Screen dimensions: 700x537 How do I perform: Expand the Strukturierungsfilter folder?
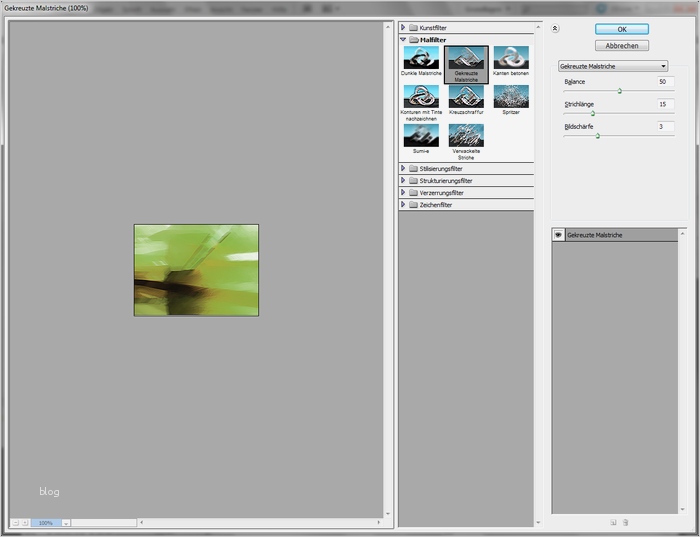(403, 180)
